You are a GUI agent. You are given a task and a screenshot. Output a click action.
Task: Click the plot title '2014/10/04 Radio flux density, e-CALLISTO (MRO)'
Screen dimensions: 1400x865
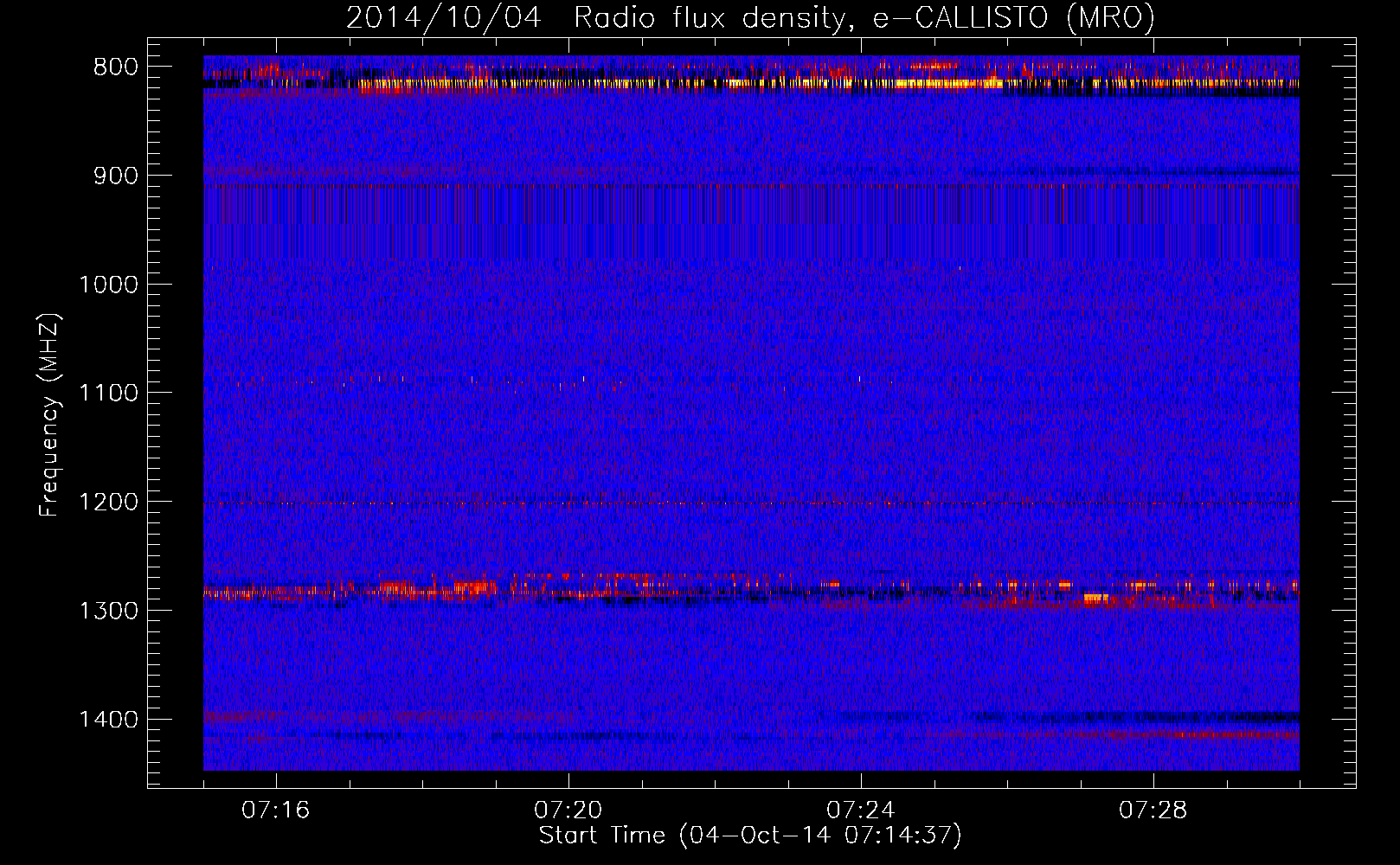[x=750, y=17]
